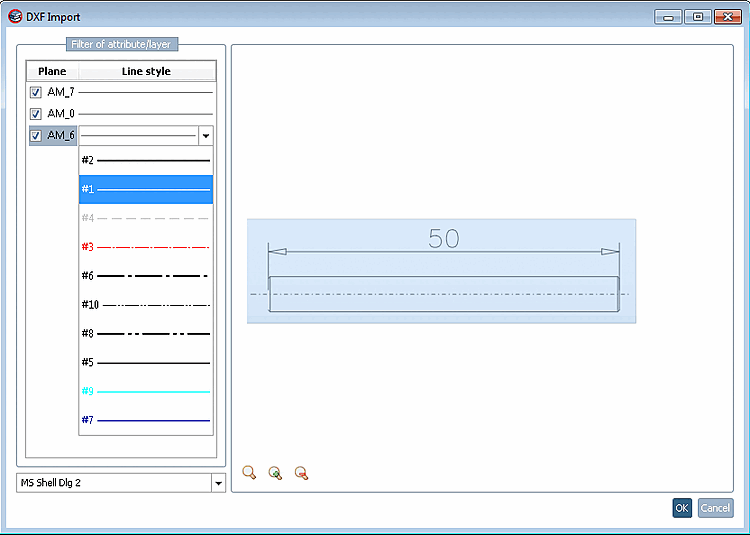Select the dark blue #7 line style

146,420
